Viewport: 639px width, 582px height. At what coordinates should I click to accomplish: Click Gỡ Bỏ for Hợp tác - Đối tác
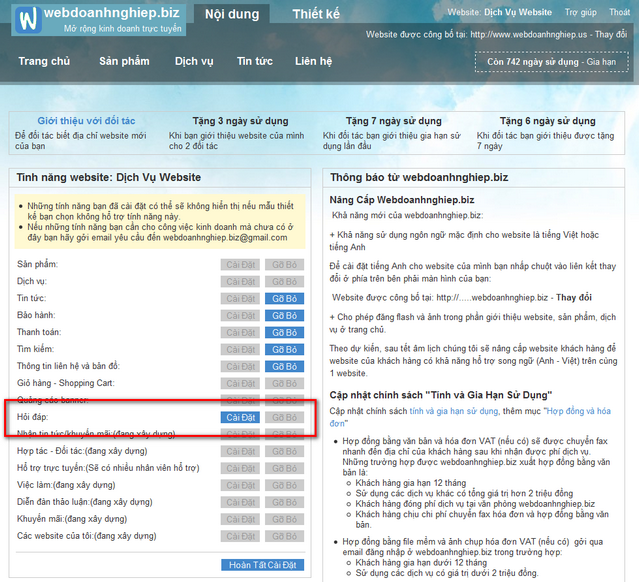[x=284, y=452]
